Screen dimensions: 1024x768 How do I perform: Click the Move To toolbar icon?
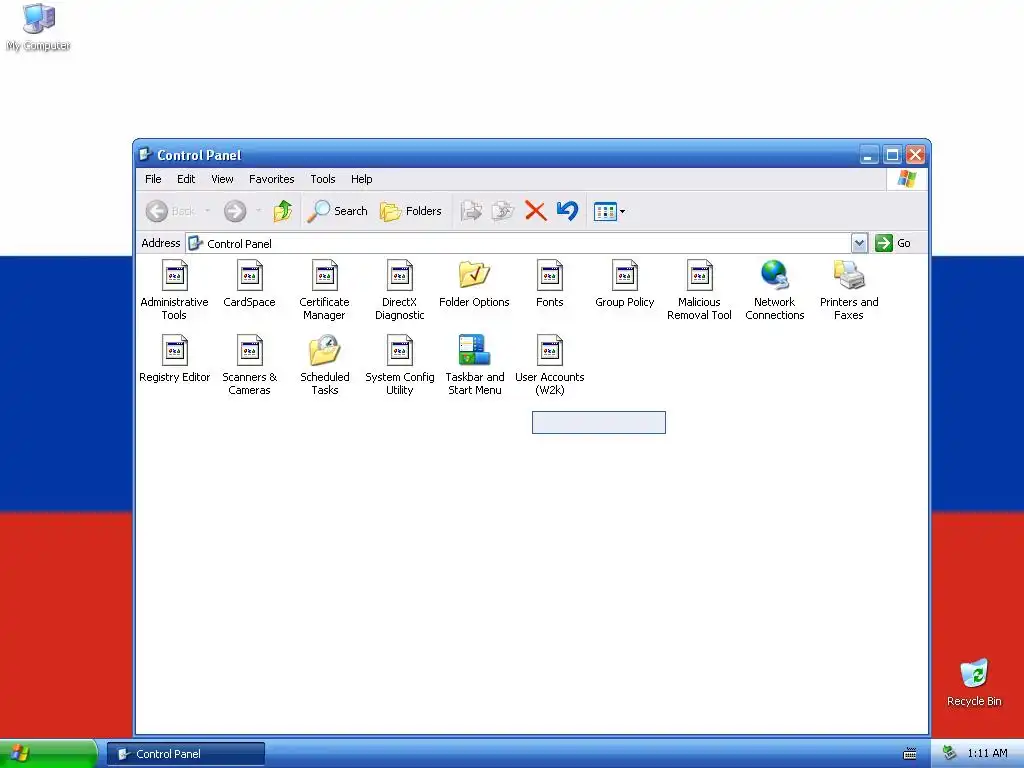tap(471, 211)
